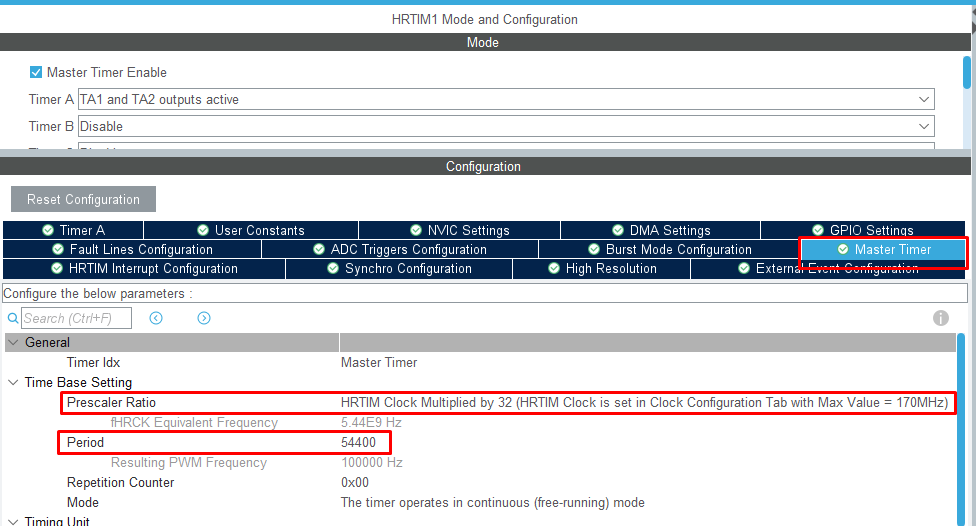Click the Master Timer value of Timer Idx
This screenshot has width=976, height=526.
(x=379, y=362)
